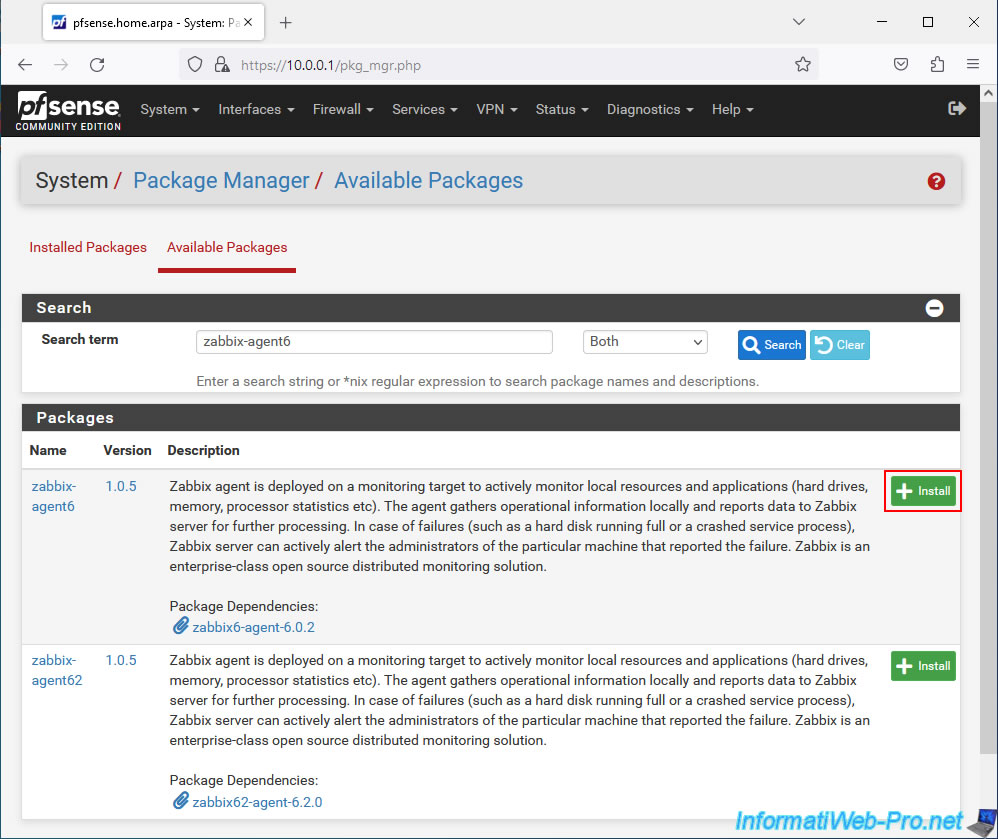Click the Search term label
998x839 pixels.
(x=80, y=340)
